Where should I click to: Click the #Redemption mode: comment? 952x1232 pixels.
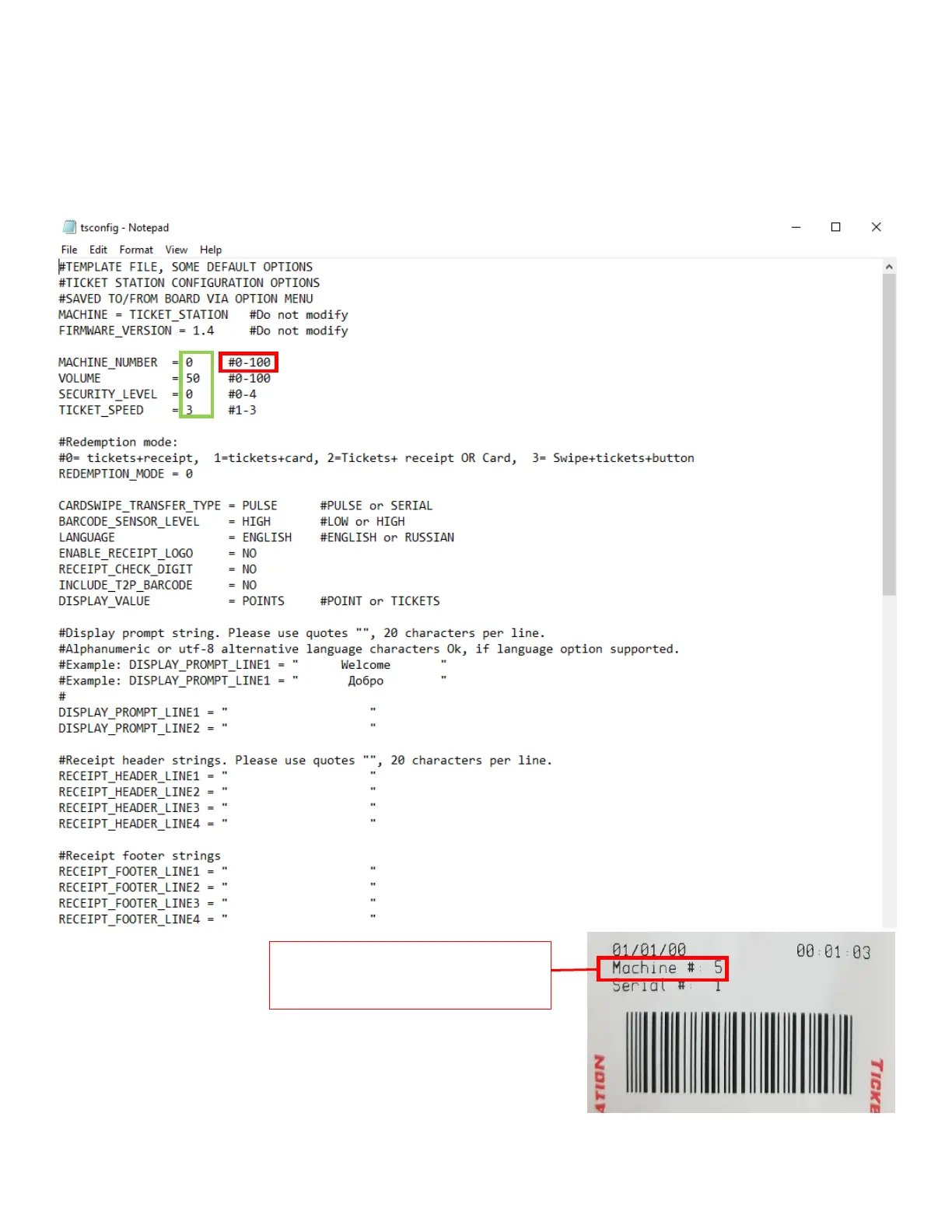pyautogui.click(x=118, y=442)
